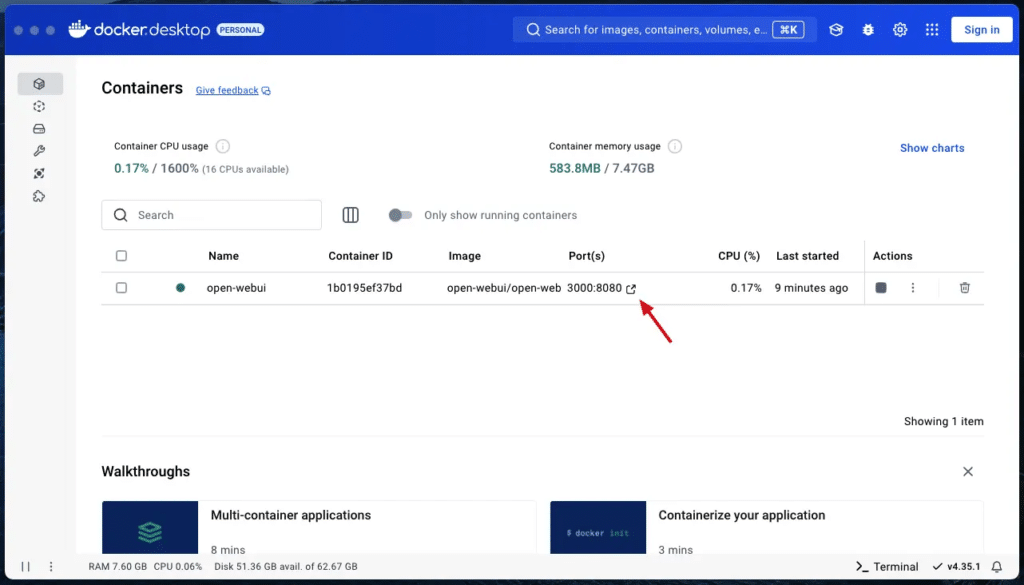Open the notifications bell icon
Image resolution: width=1024 pixels, height=585 pixels.
997,567
